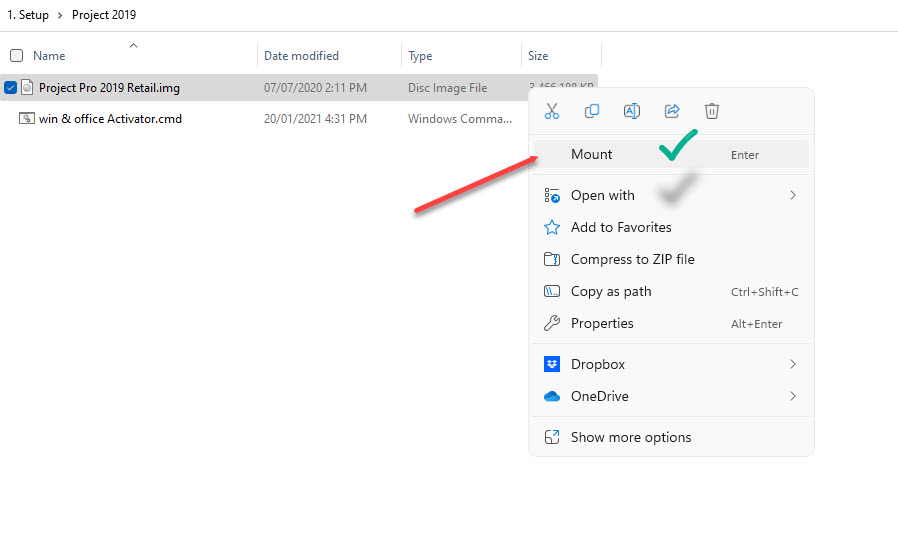Expand the Dropbox submenu arrow

[793, 364]
